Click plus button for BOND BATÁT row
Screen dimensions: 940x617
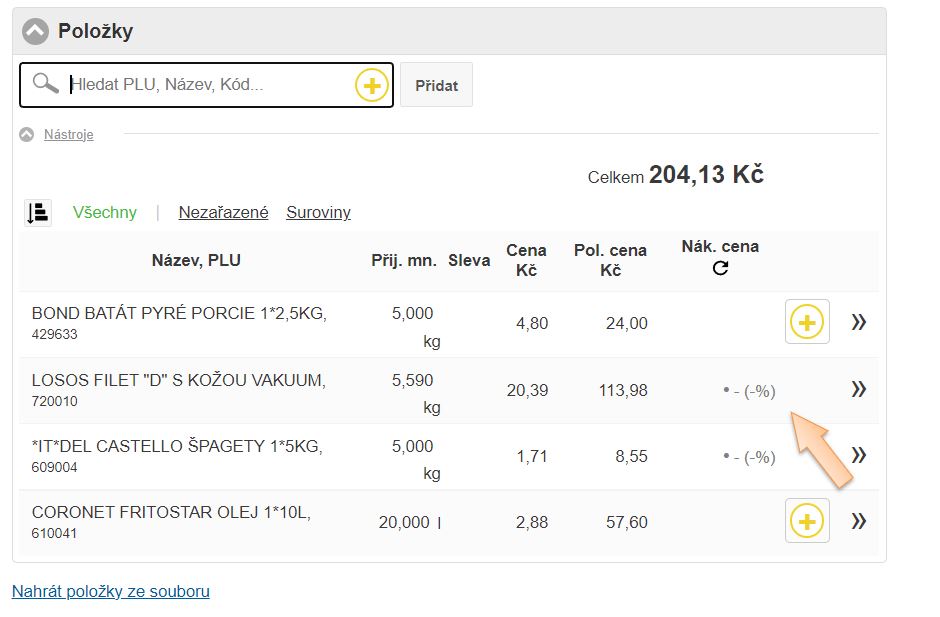(x=807, y=322)
